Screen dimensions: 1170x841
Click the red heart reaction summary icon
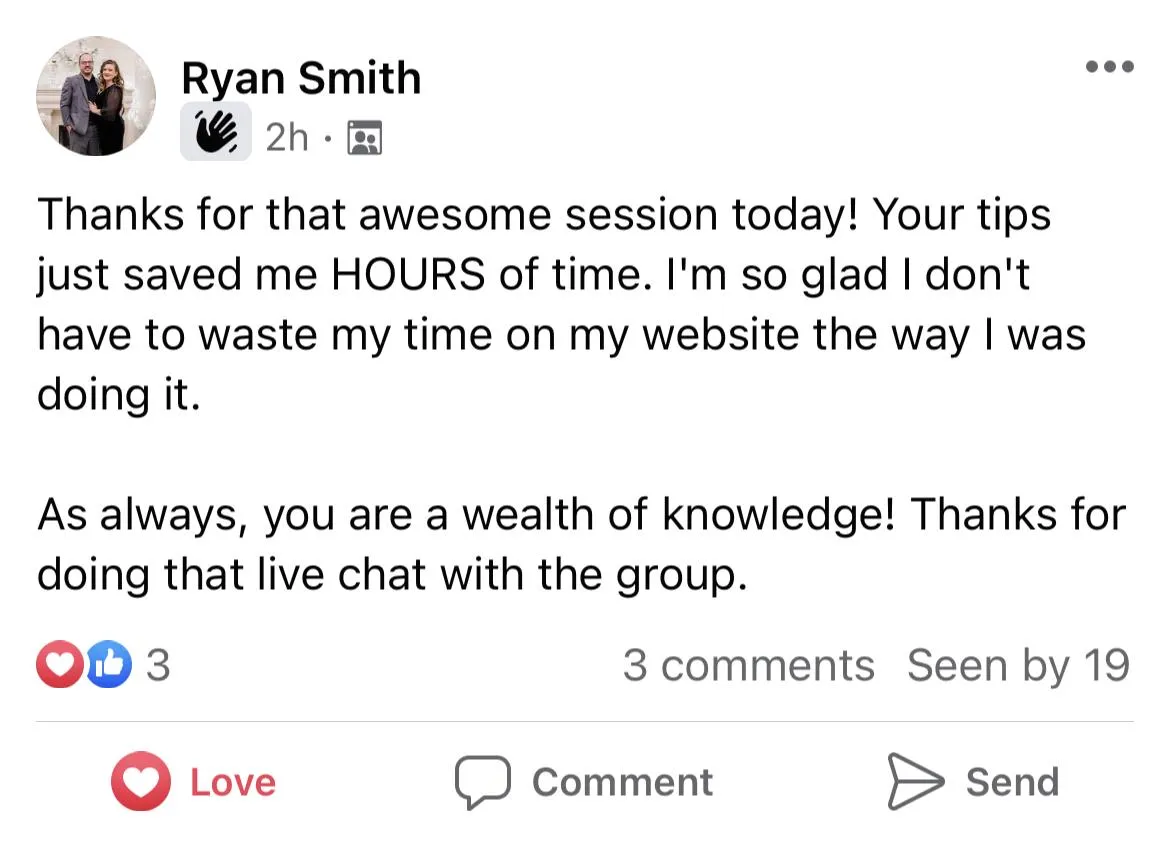point(59,665)
